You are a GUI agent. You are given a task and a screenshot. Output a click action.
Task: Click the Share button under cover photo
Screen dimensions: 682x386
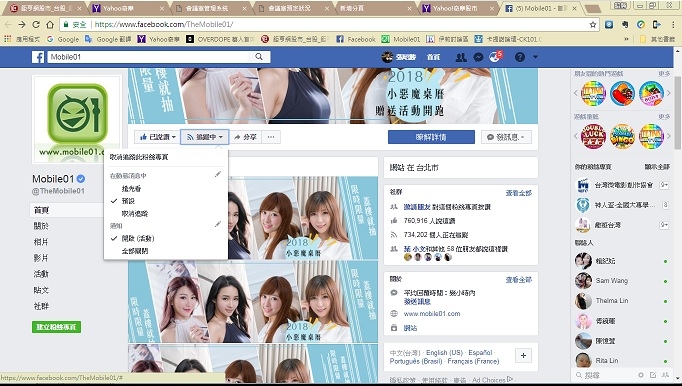(x=245, y=137)
